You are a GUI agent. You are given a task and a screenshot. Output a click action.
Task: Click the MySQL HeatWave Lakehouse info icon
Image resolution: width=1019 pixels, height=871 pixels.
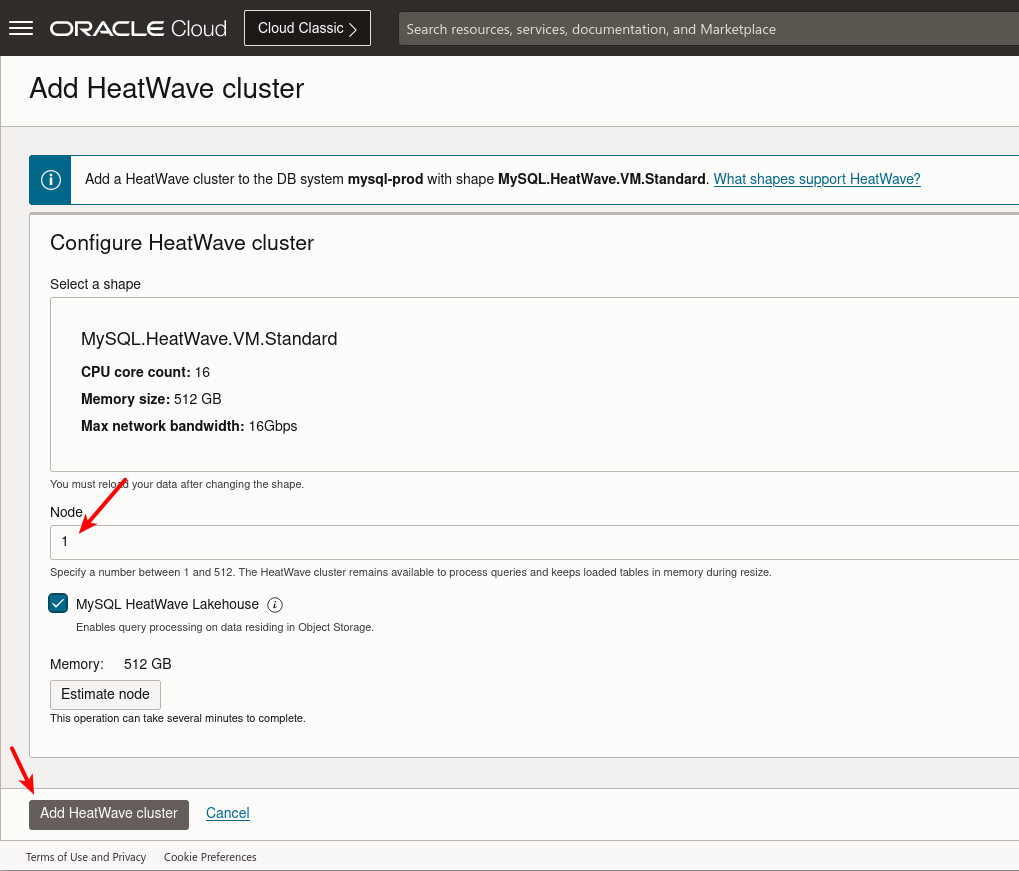[275, 604]
